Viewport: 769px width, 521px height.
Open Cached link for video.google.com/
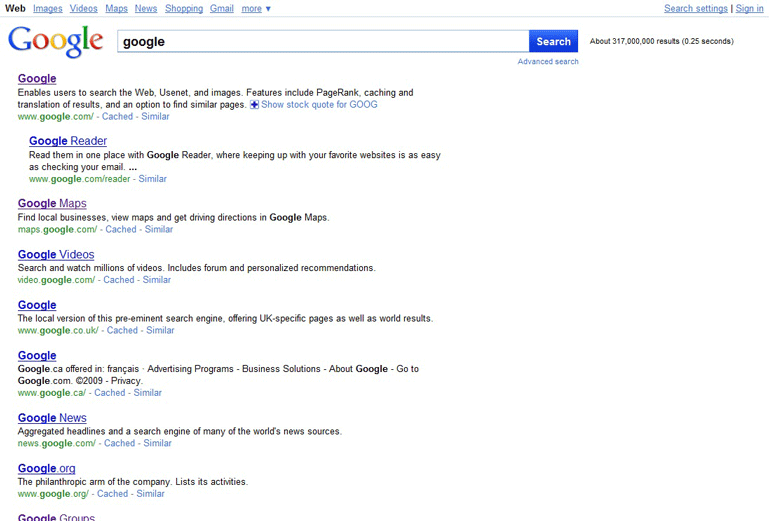click(x=119, y=280)
